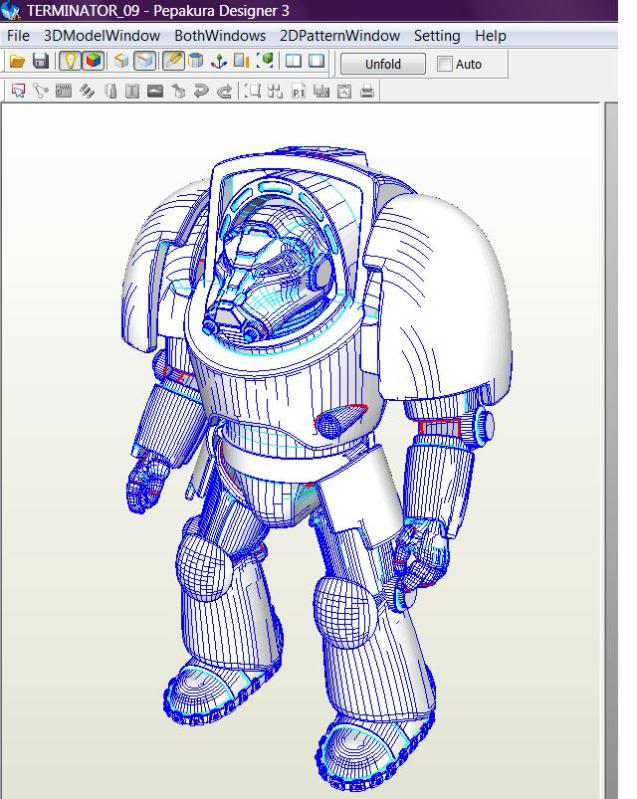Click the gray notebook-style icon
637x799 pixels.
[111, 91]
